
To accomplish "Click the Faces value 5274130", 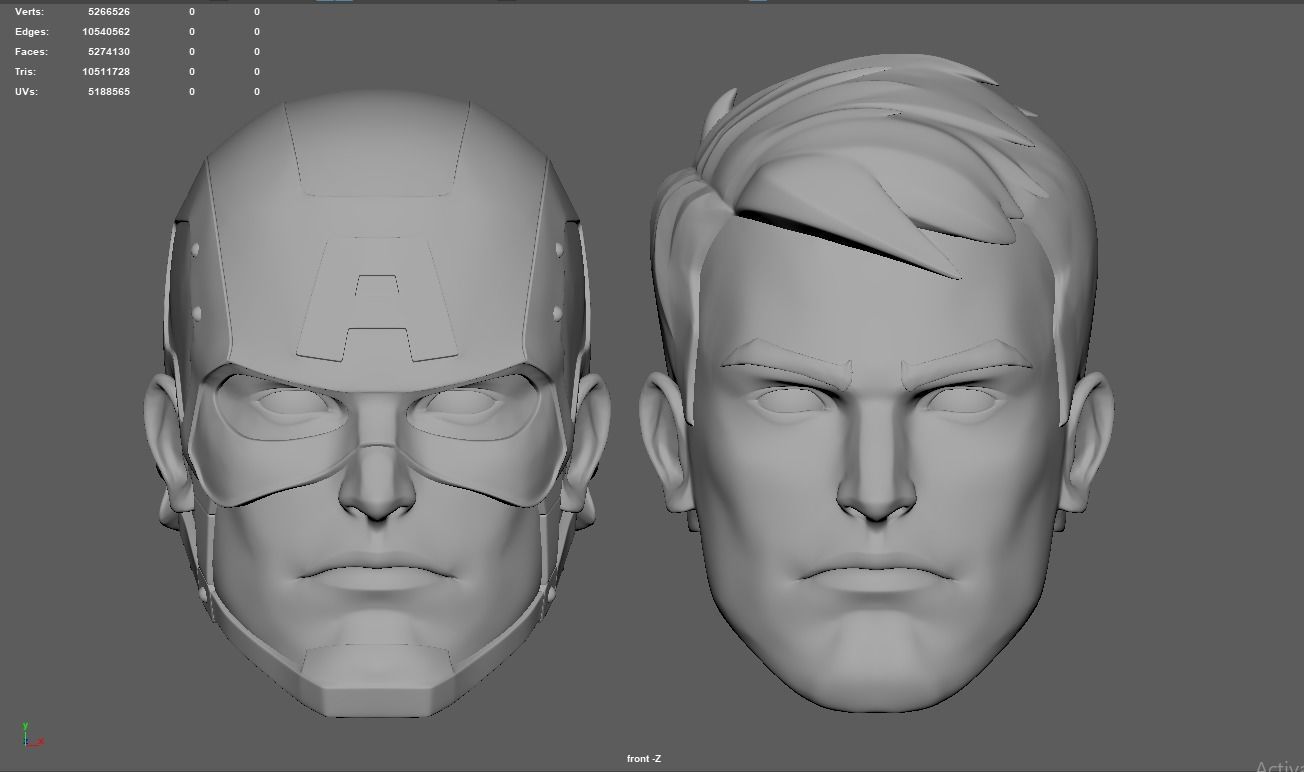I will [x=109, y=52].
